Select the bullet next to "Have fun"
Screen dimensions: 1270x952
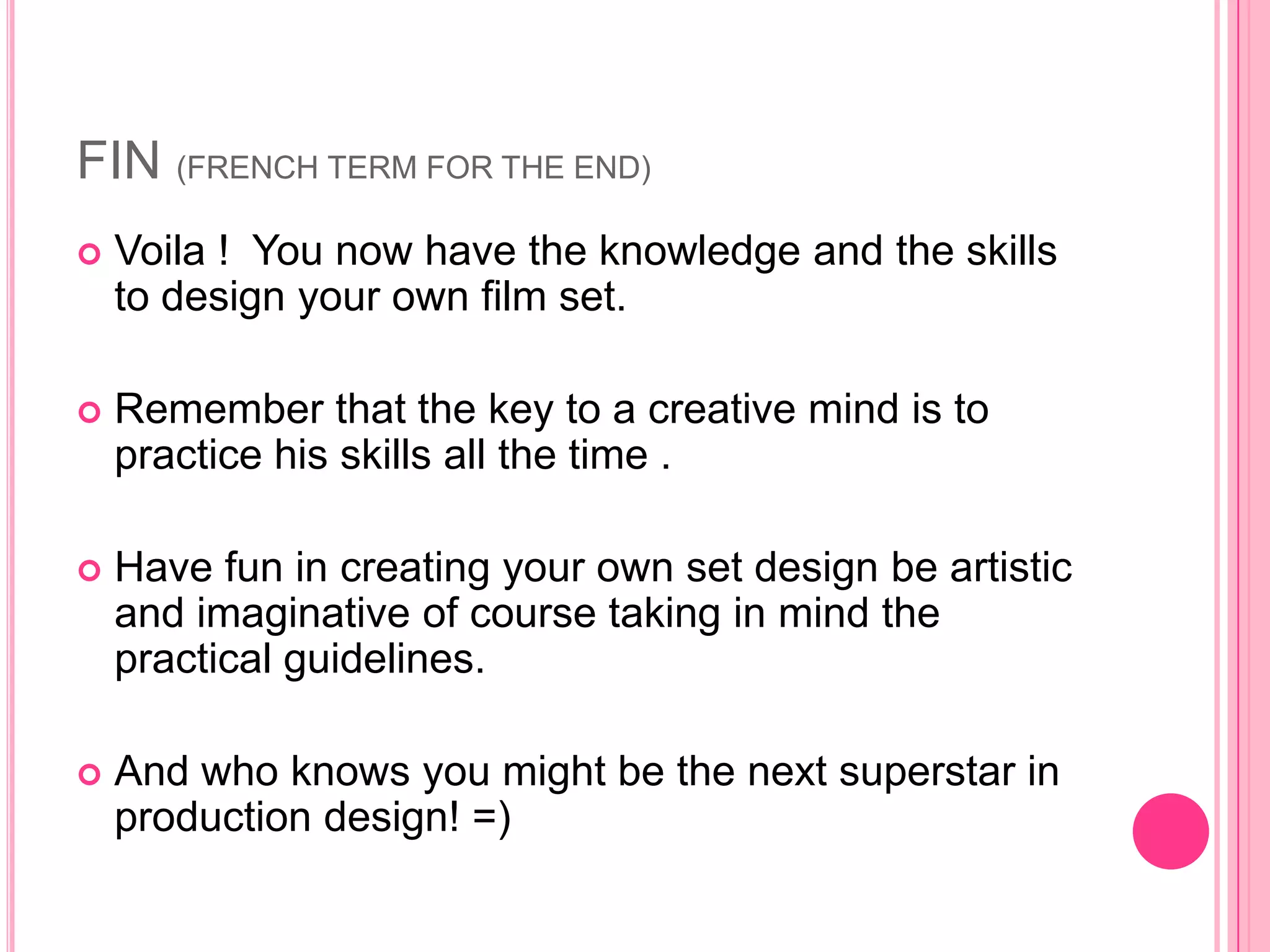pos(89,570)
